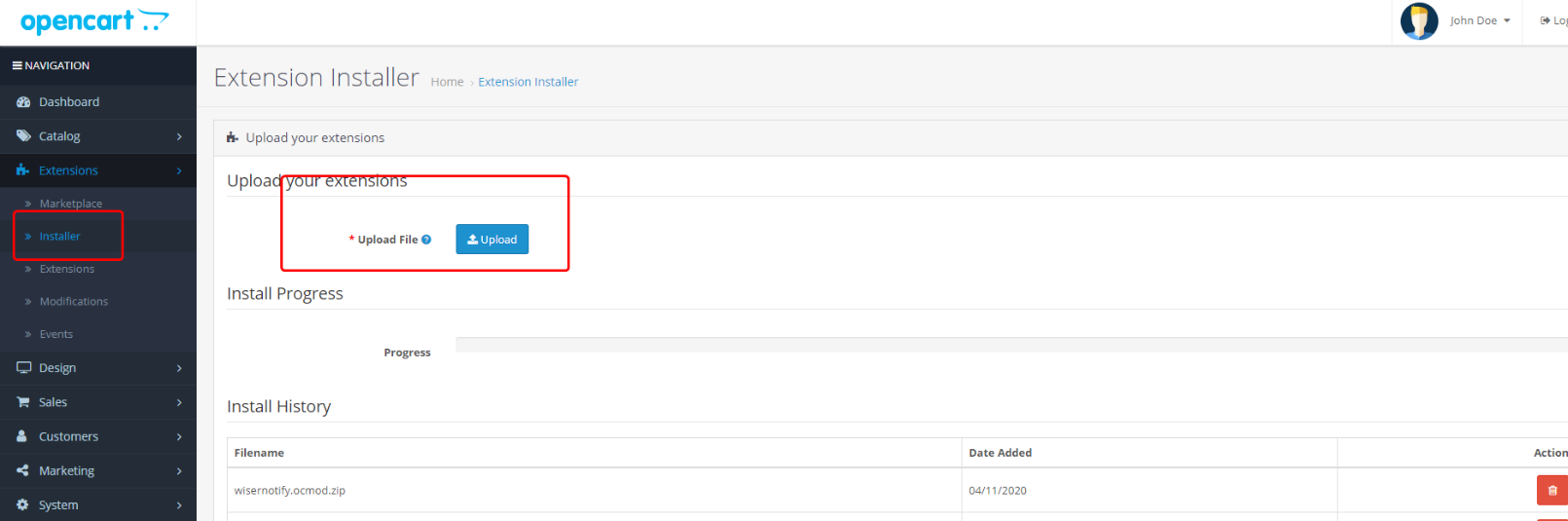This screenshot has width=1568, height=521.
Task: Click John Doe's avatar picture
Action: (x=1419, y=20)
